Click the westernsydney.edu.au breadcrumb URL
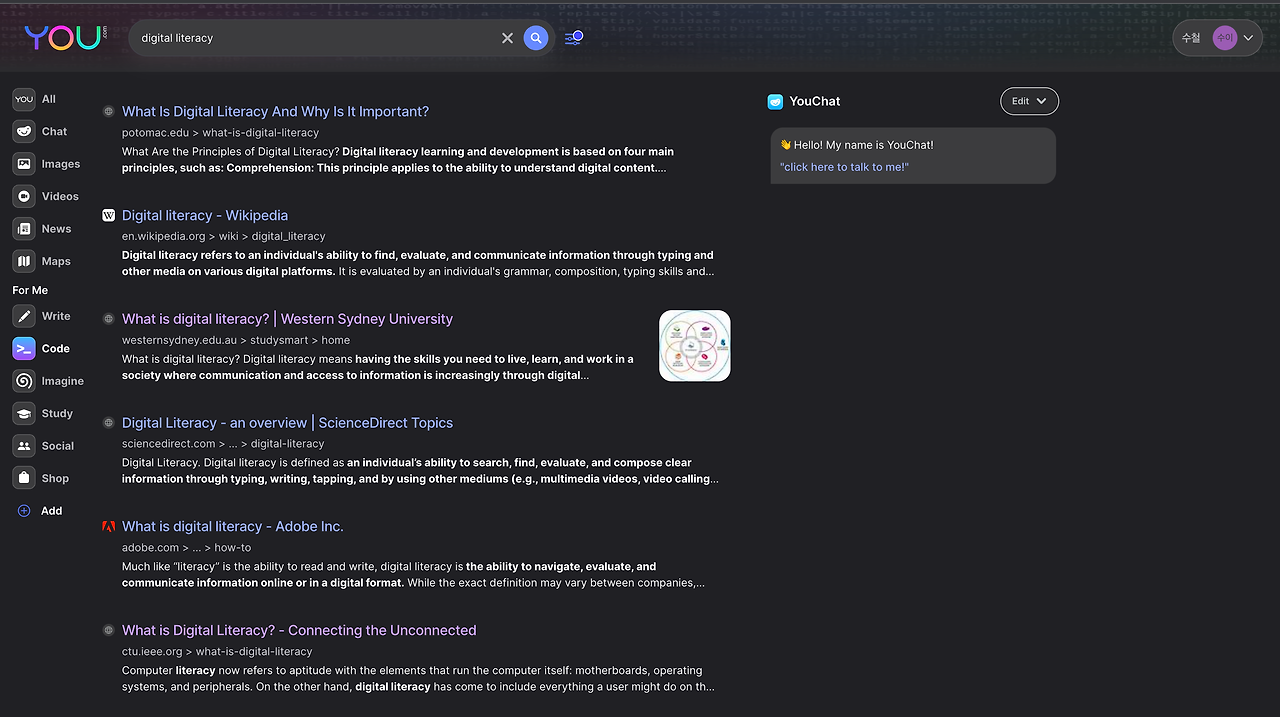Viewport: 1280px width, 717px height. [236, 340]
